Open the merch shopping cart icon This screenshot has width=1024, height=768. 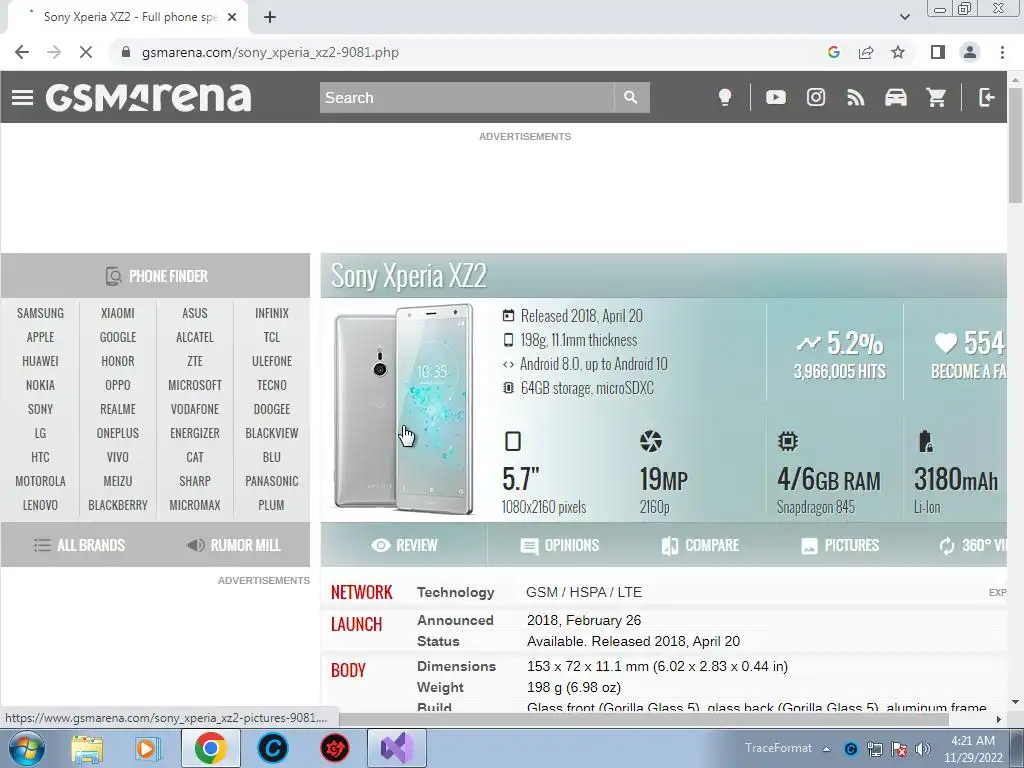936,97
